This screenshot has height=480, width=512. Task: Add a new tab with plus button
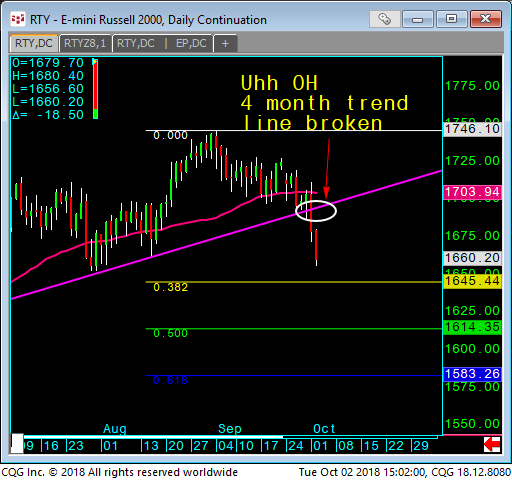(x=225, y=43)
